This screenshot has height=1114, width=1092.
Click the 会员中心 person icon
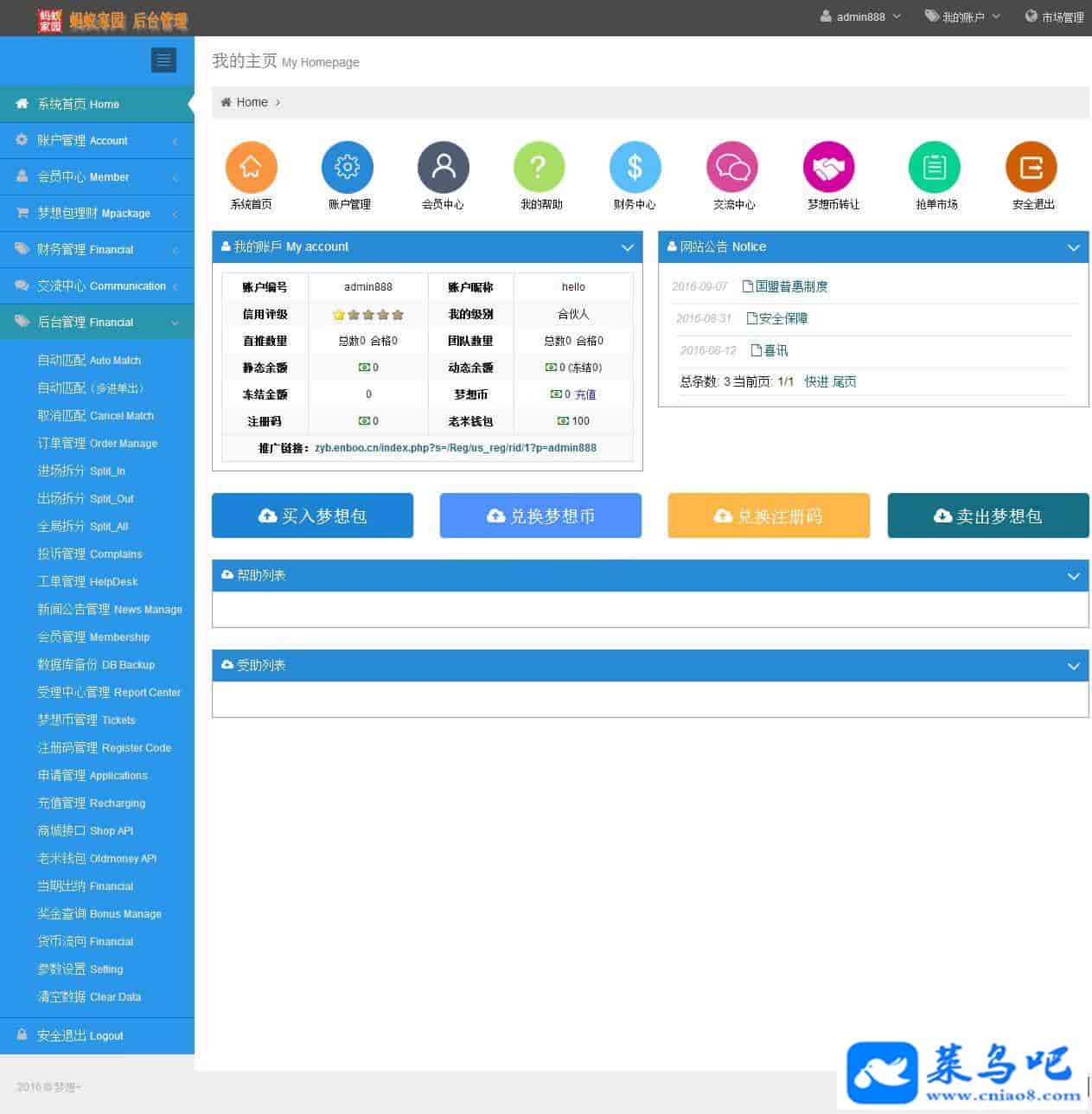tap(444, 168)
